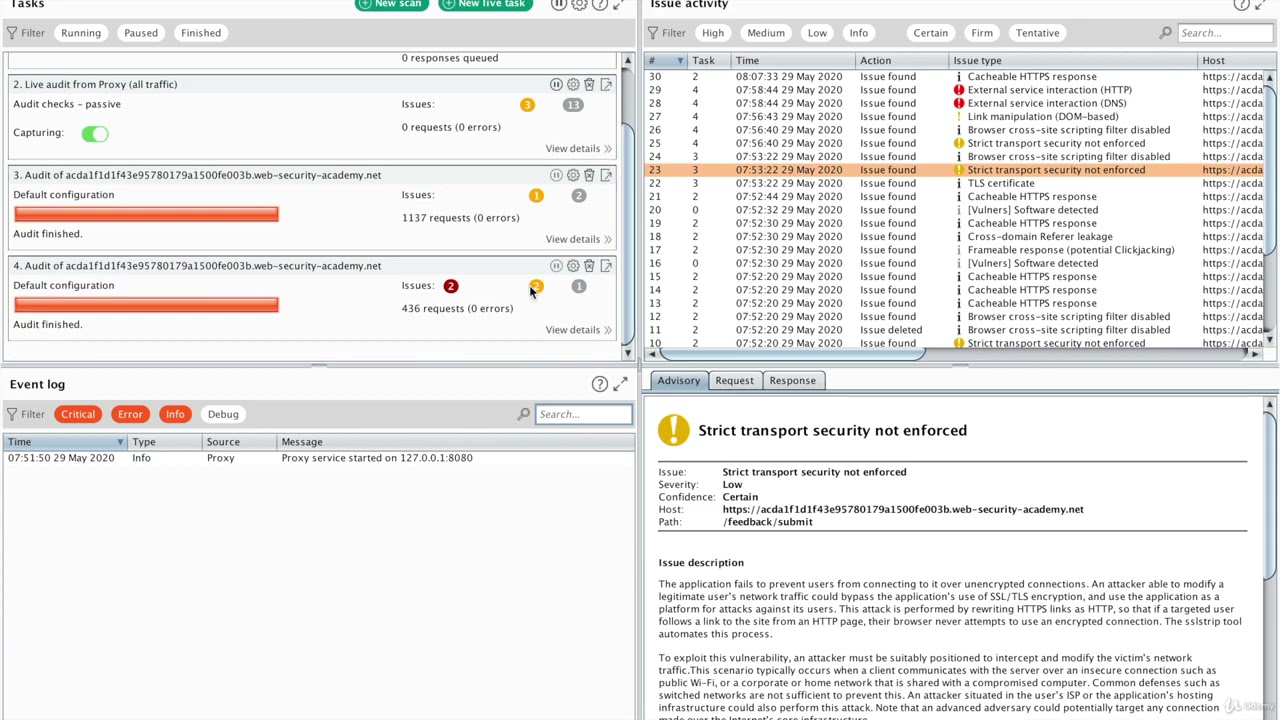1280x720 pixels.
Task: Select issue row 22 TLS certificate
Action: [x=955, y=184]
